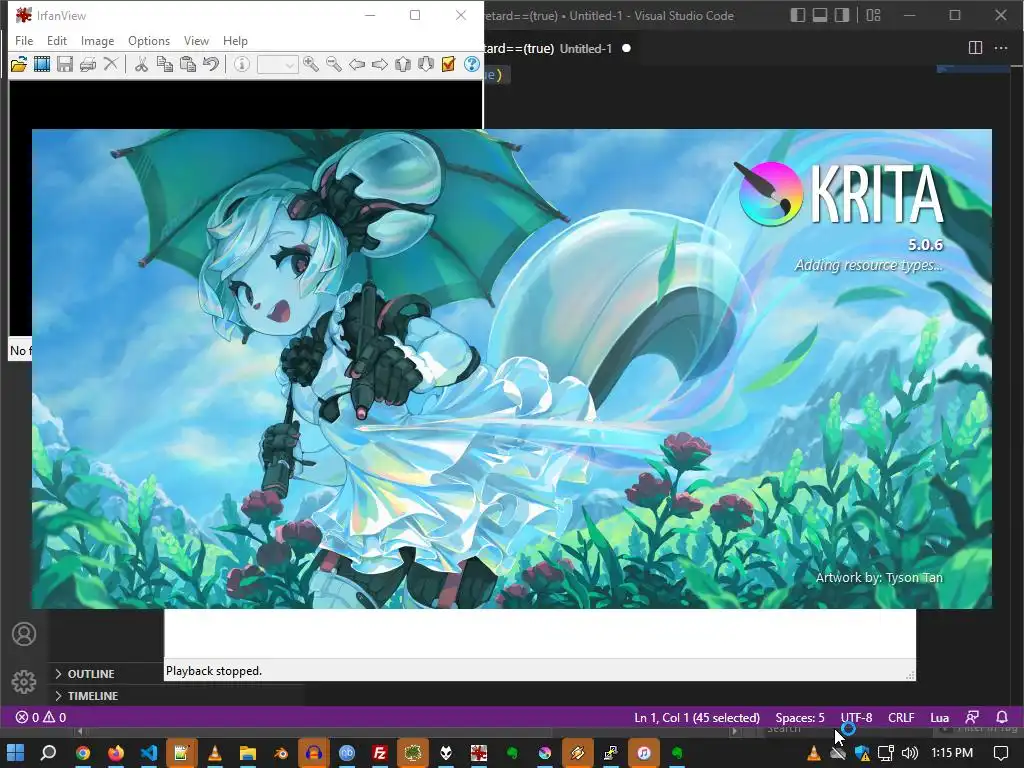The image size is (1024, 768).
Task: Toggle the Primary Side Bar in VS Code
Action: (797, 15)
